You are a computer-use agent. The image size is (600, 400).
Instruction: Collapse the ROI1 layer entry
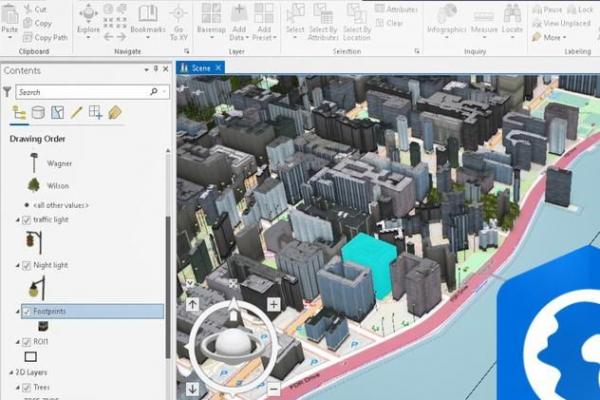pos(16,341)
